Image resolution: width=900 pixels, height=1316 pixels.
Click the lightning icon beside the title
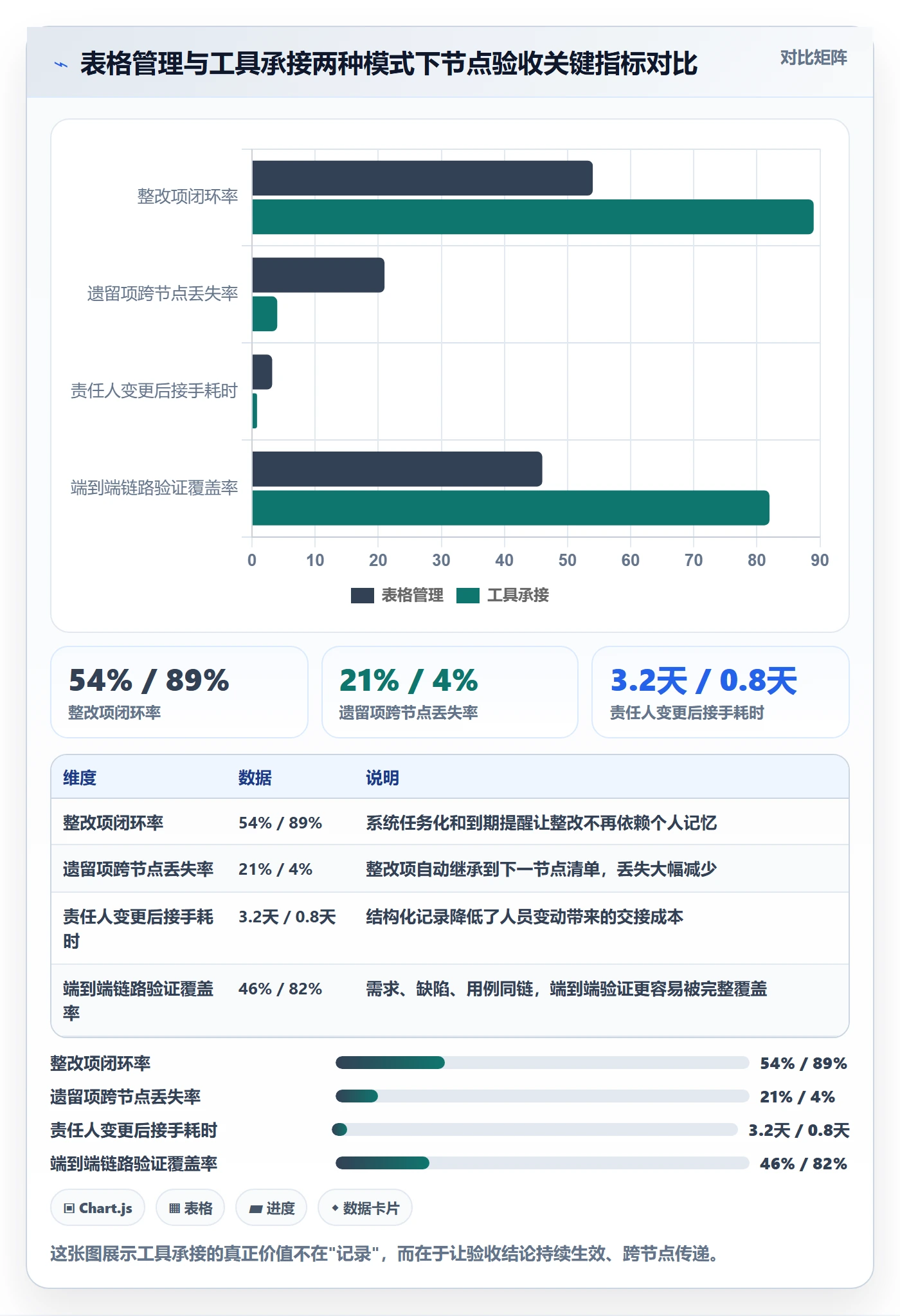pos(61,64)
